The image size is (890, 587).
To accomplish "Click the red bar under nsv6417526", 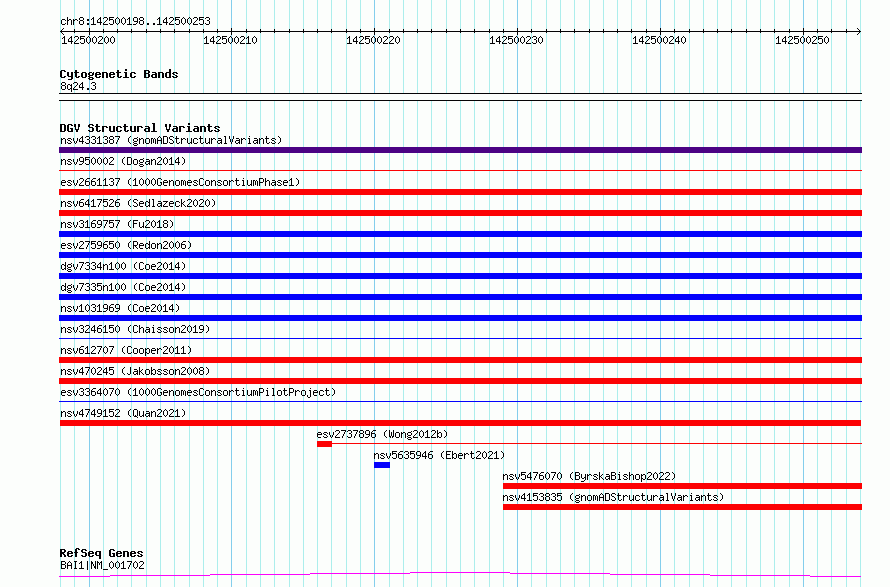I will pos(460,213).
